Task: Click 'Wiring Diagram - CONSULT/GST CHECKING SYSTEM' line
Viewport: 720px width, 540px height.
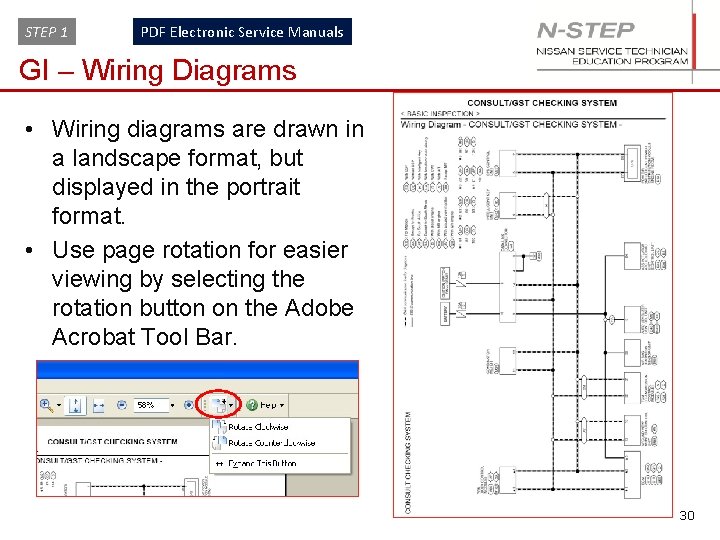Action: pyautogui.click(x=511, y=124)
